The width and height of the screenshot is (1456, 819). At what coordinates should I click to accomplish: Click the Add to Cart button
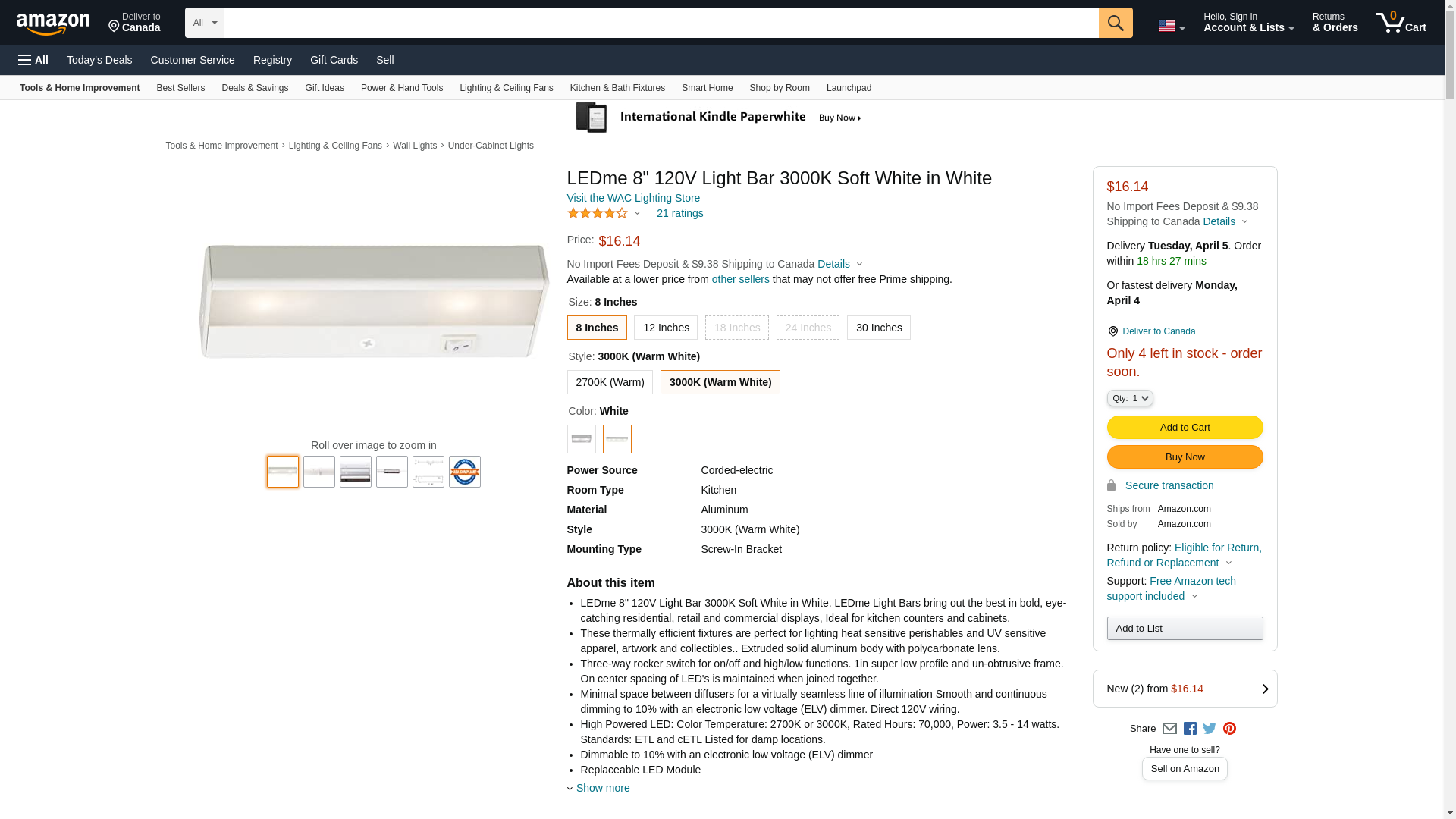coord(1184,427)
